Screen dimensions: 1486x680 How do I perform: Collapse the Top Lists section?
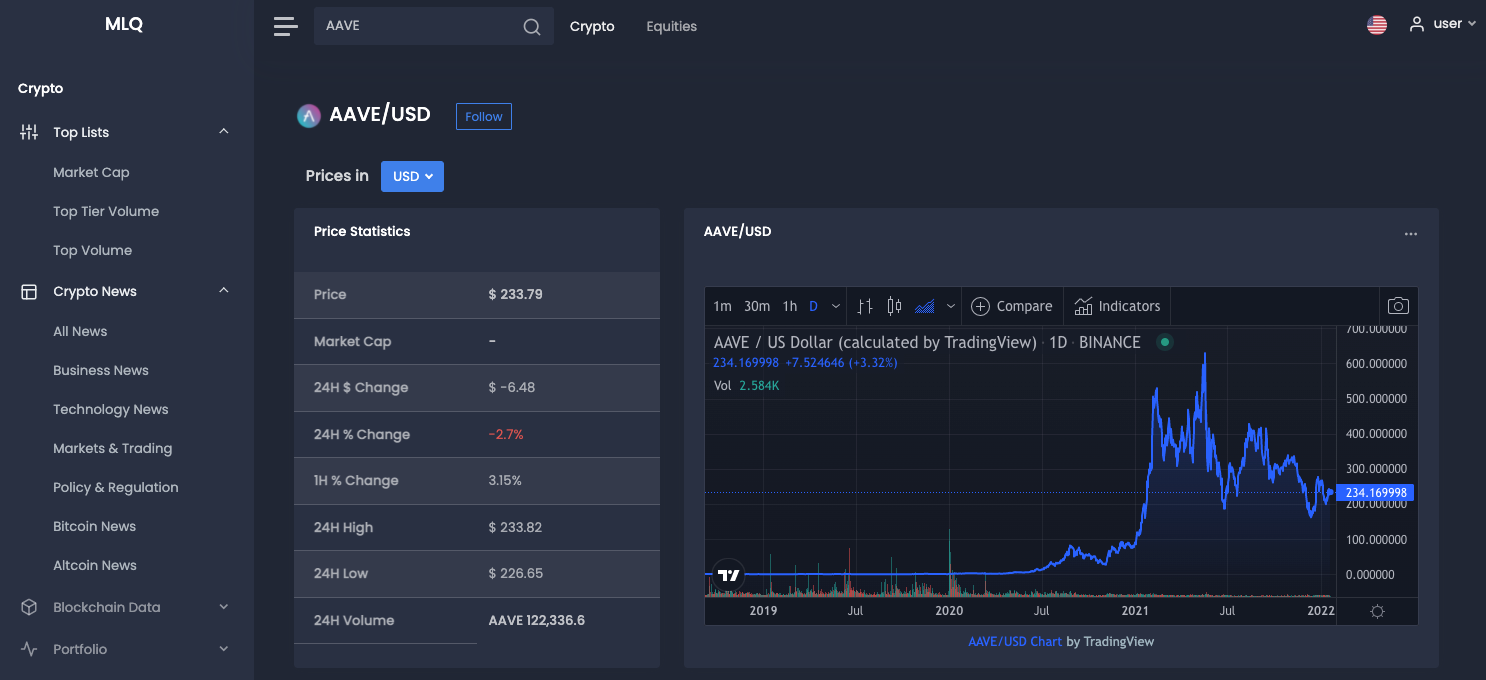pos(224,131)
